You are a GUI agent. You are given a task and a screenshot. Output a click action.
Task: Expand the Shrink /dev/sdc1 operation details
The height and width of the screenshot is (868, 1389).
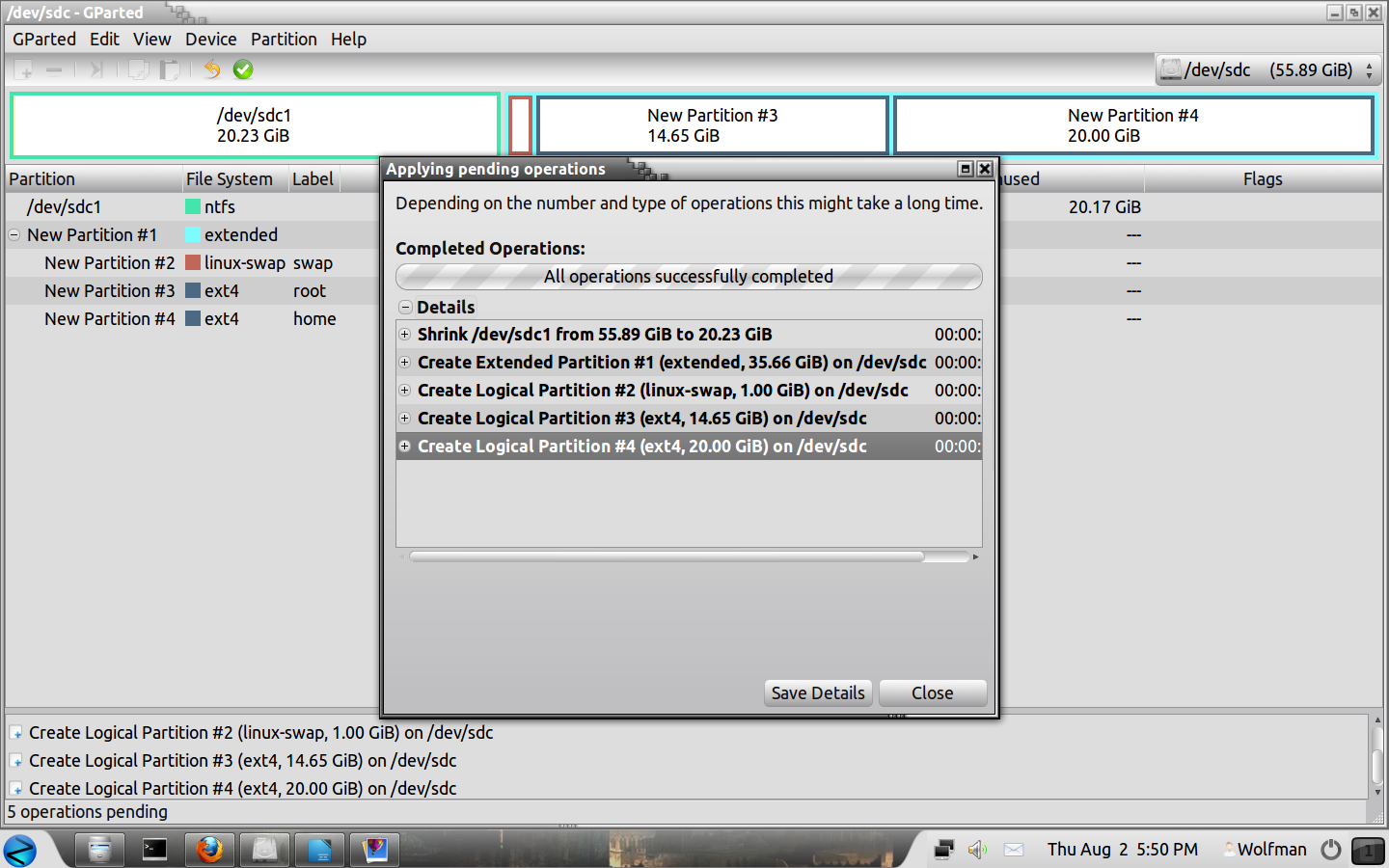[405, 335]
